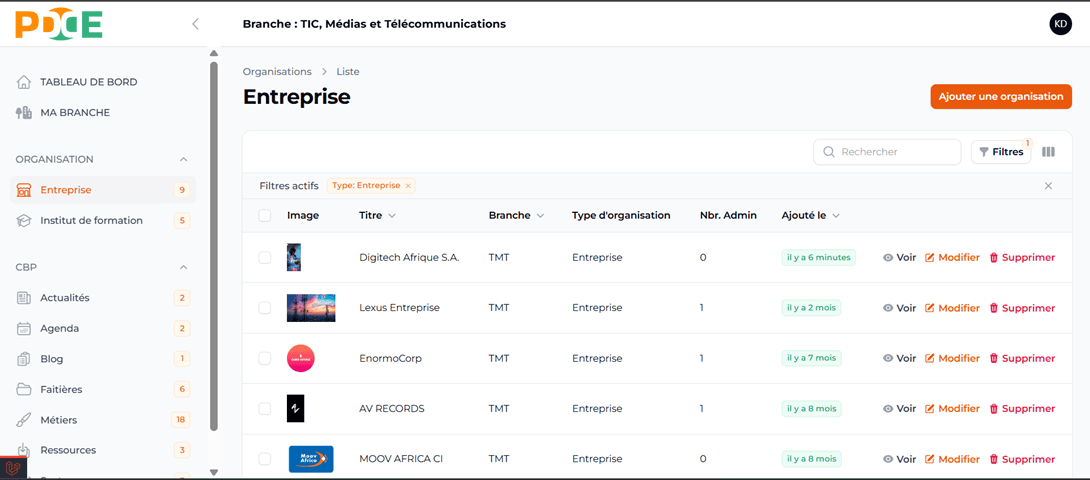The image size is (1090, 480).
Task: Collapse the CBP sidebar section
Action: pos(183,267)
